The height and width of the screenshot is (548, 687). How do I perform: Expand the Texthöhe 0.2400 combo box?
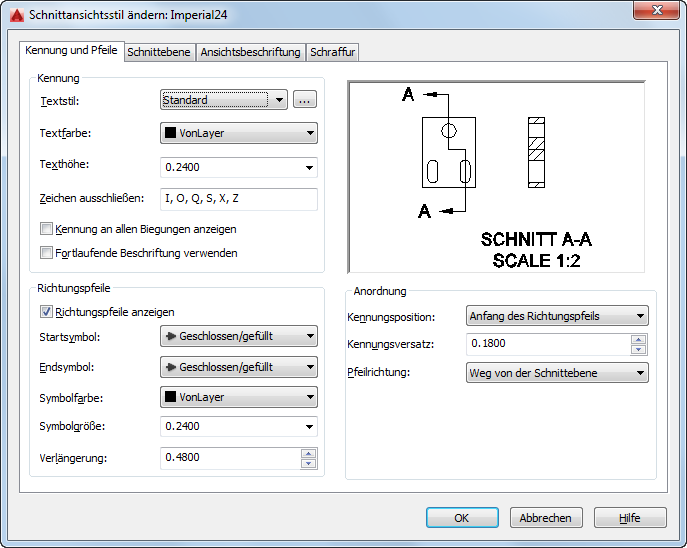(x=309, y=167)
